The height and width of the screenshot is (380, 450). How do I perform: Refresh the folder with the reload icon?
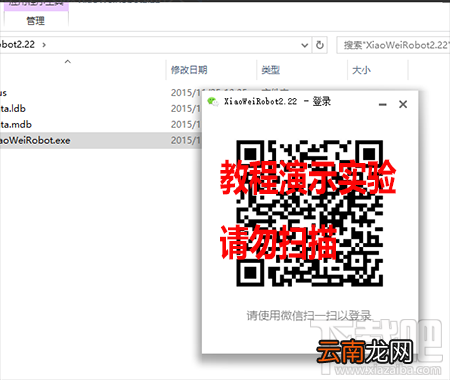[x=320, y=45]
